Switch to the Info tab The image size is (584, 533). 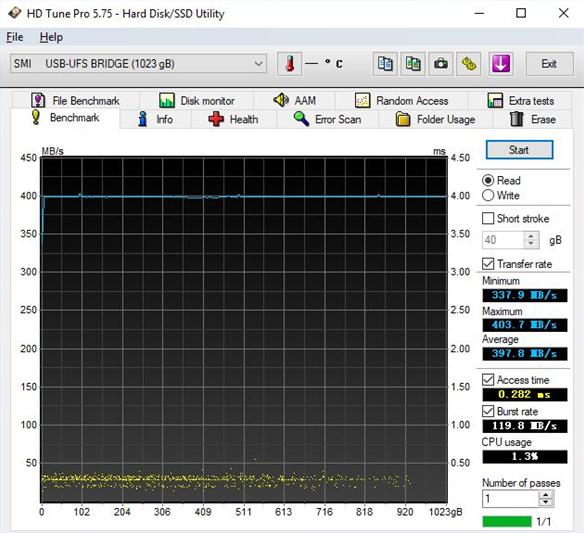156,119
